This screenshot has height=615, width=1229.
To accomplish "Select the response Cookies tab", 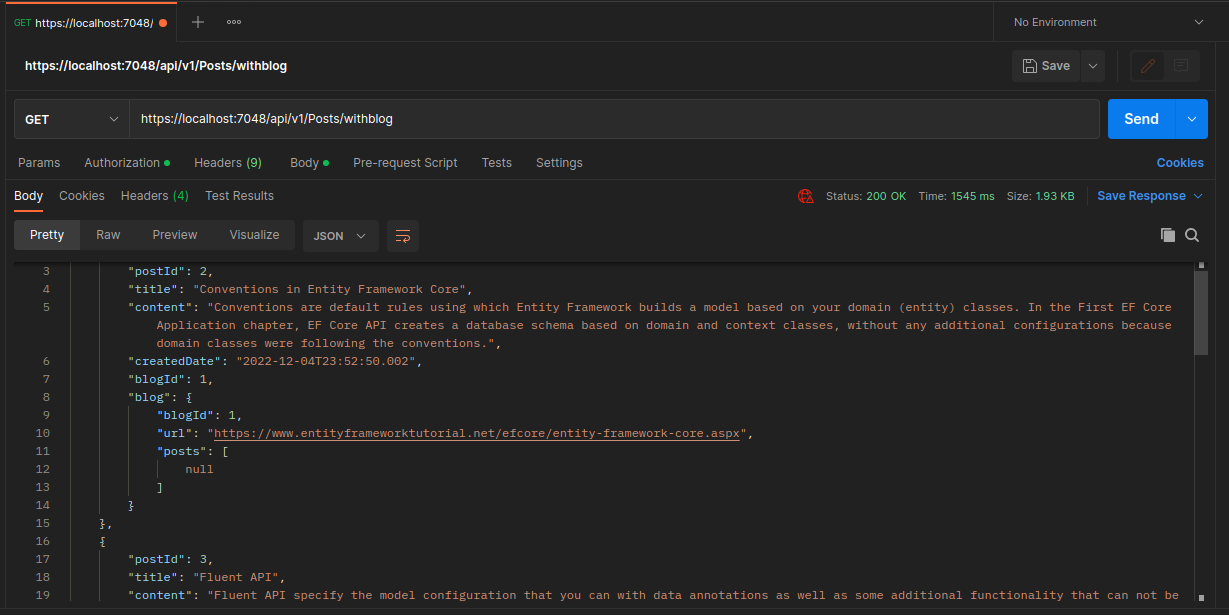I will point(82,196).
